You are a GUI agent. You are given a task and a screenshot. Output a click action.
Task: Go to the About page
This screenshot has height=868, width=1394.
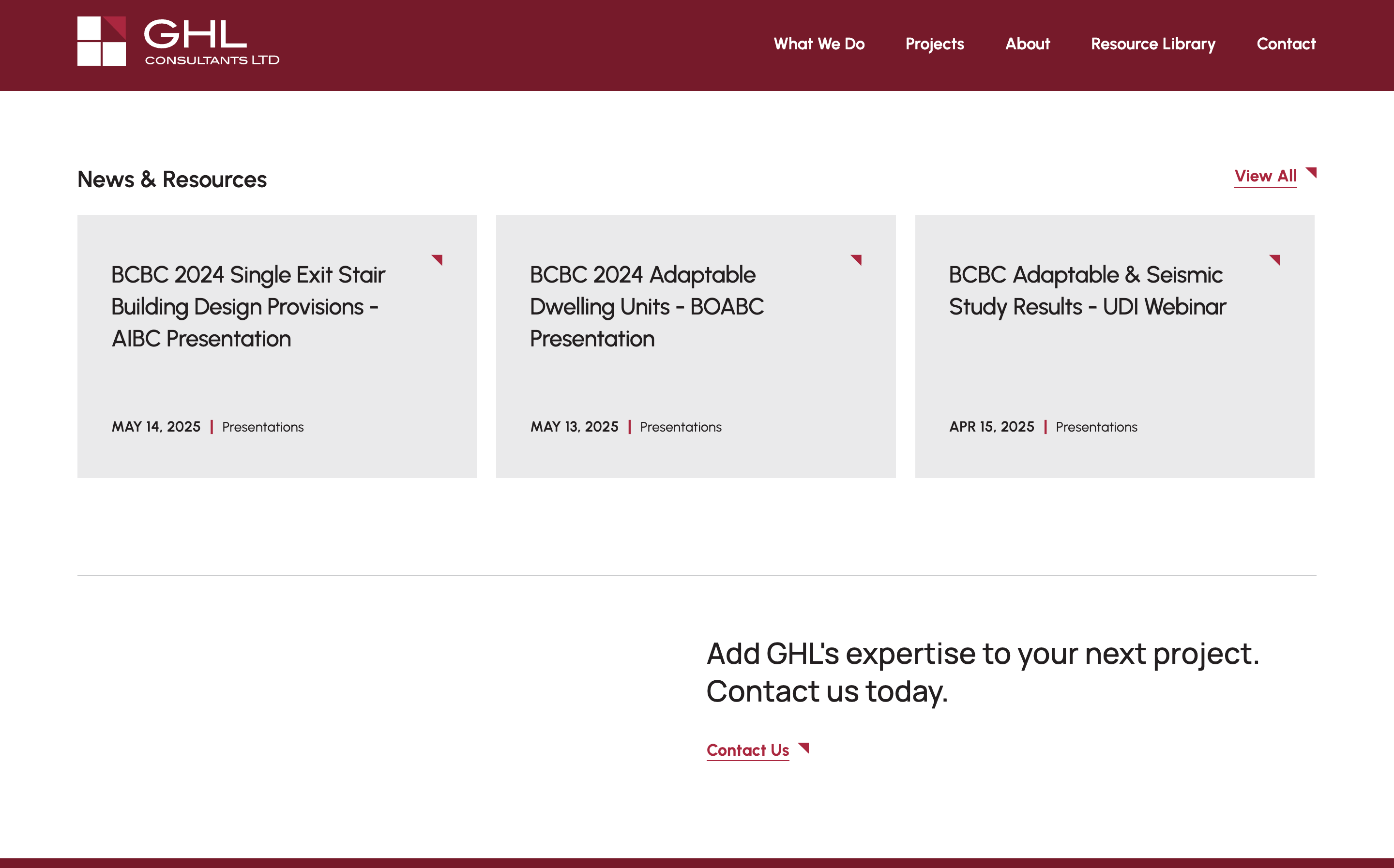(x=1027, y=44)
